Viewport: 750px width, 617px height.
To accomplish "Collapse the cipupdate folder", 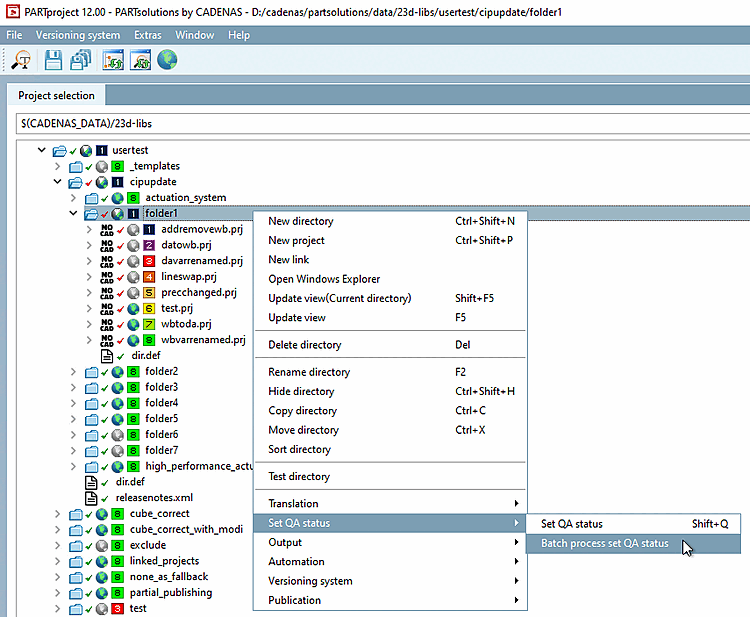I will 57,182.
